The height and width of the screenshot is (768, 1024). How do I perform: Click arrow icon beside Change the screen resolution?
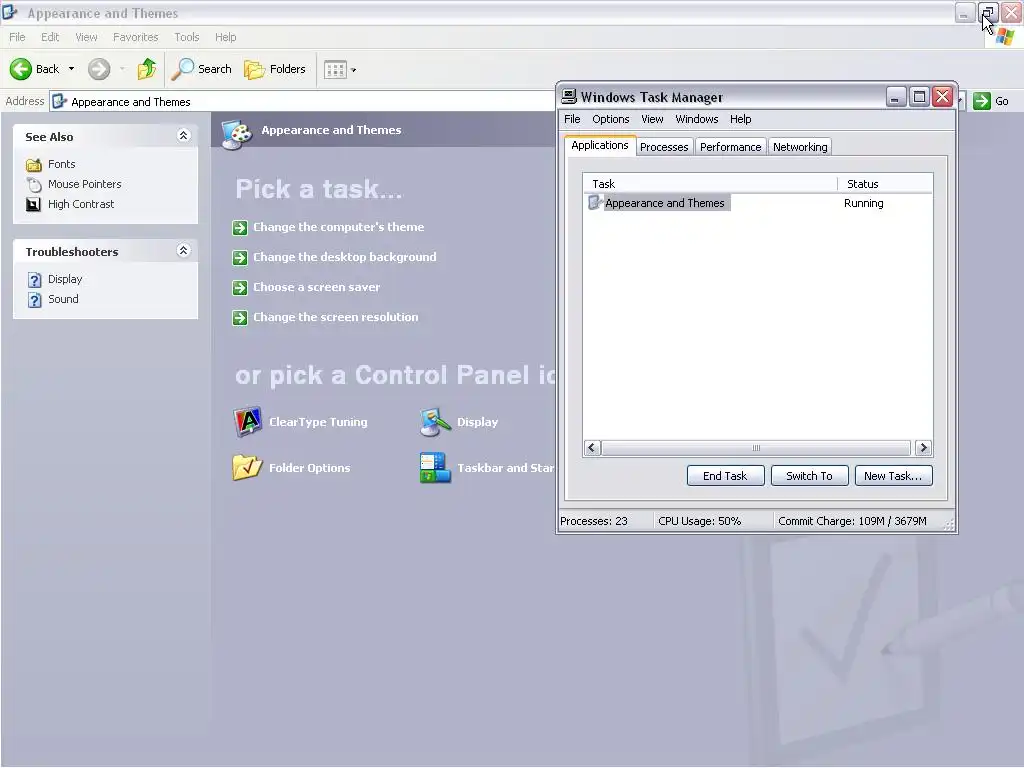(x=240, y=317)
